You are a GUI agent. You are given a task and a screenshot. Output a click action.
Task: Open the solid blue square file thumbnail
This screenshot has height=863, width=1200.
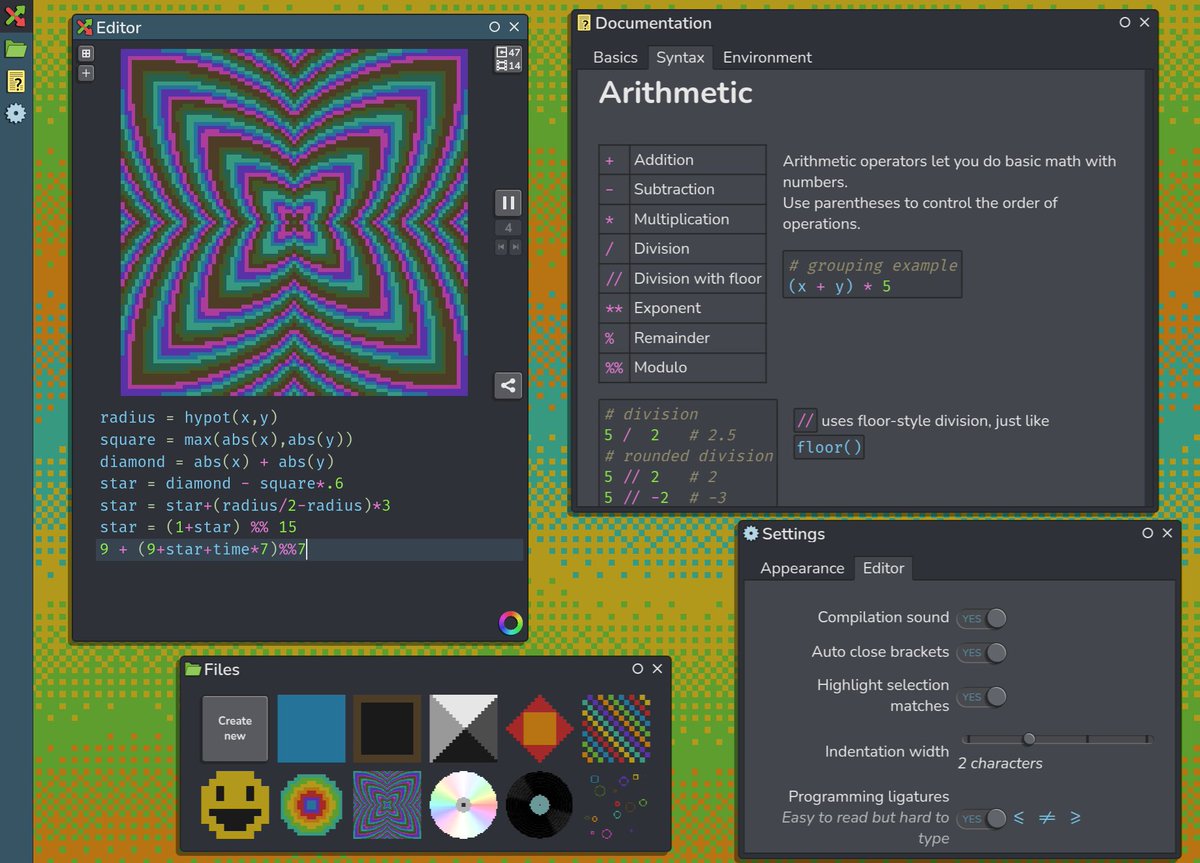[x=311, y=729]
